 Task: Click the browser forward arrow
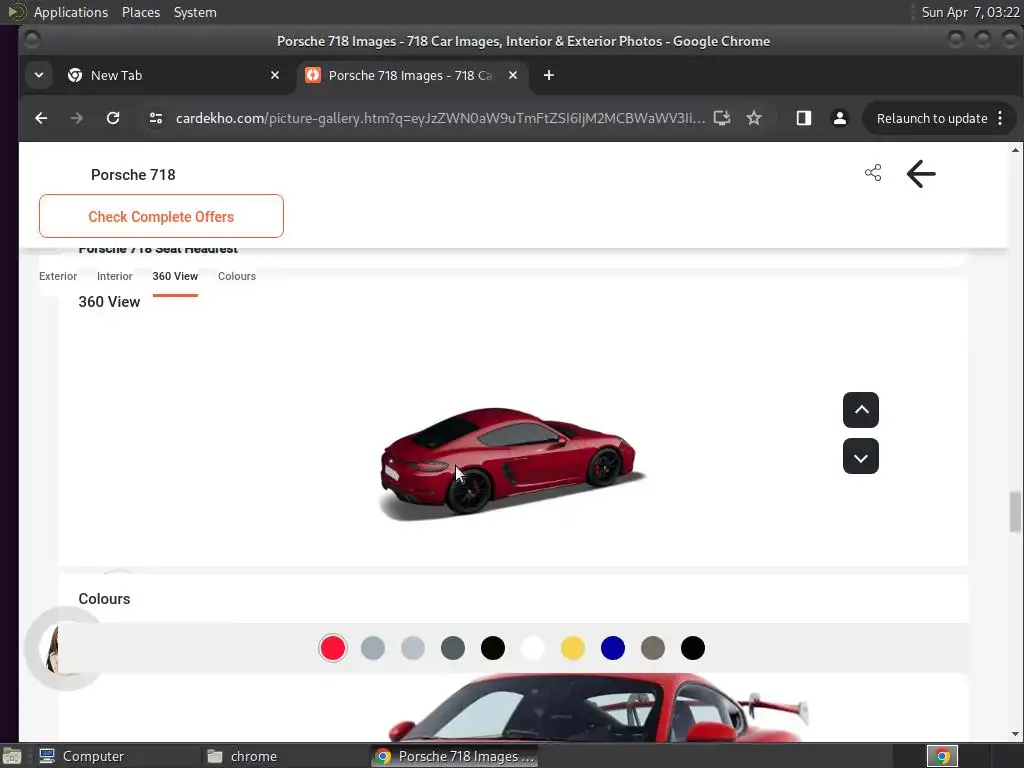point(76,118)
